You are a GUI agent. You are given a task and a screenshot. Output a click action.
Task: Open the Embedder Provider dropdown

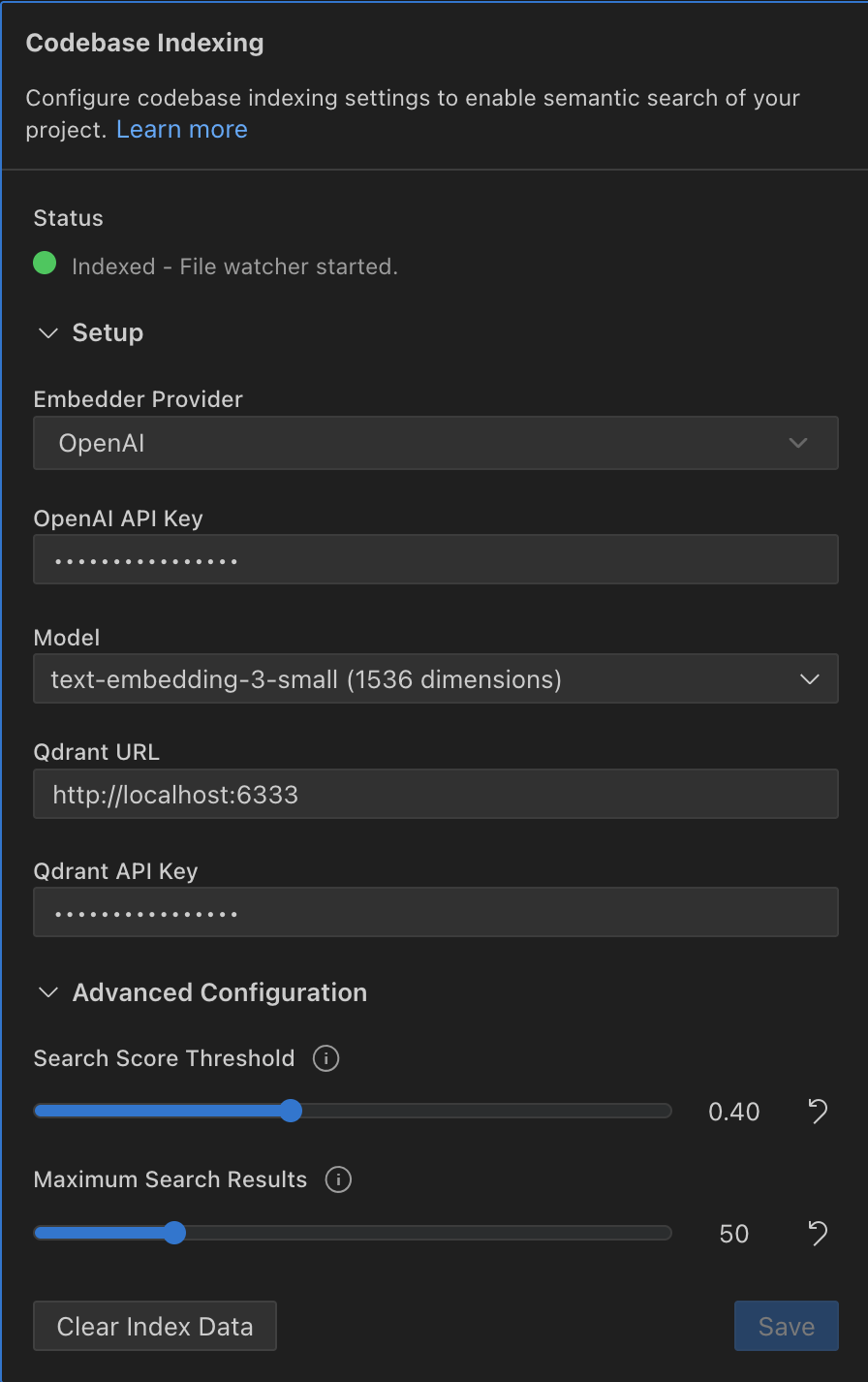436,443
